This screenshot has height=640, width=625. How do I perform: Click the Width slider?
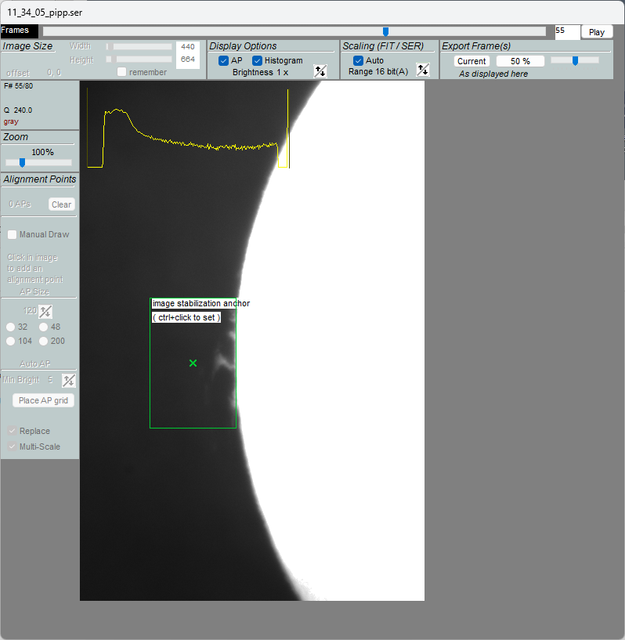pyautogui.click(x=139, y=47)
